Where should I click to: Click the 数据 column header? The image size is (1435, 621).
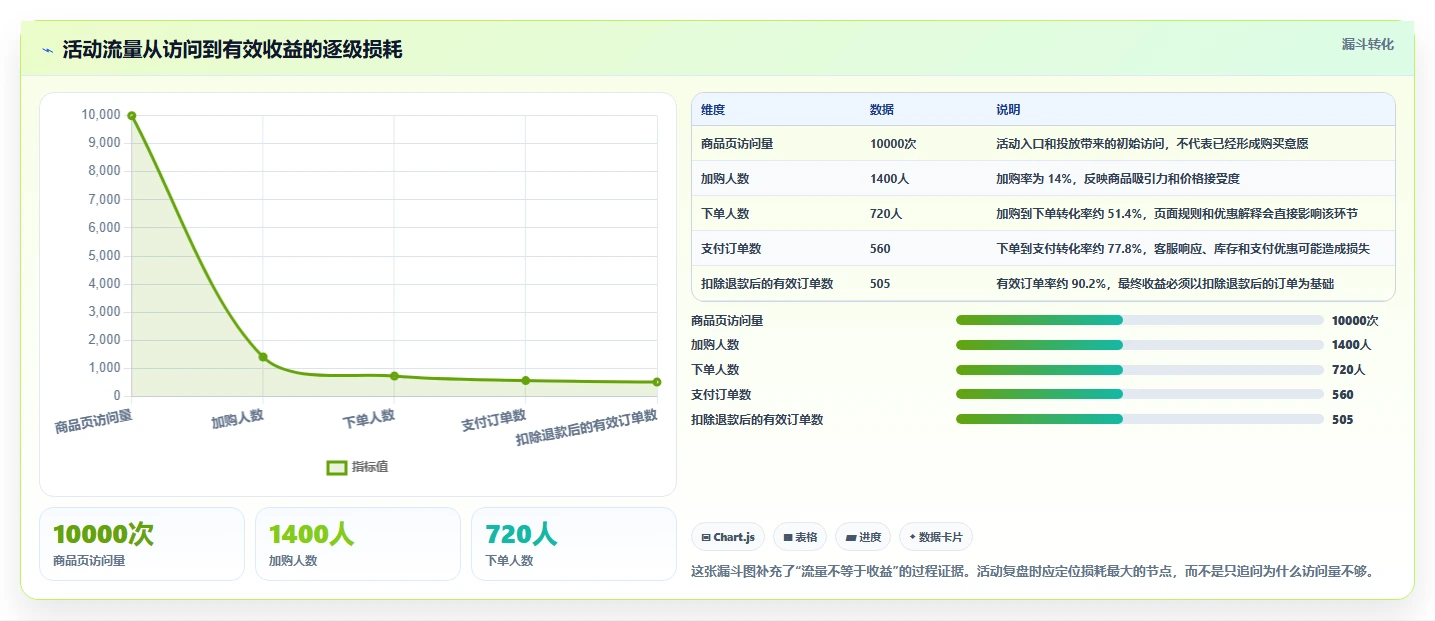[882, 110]
